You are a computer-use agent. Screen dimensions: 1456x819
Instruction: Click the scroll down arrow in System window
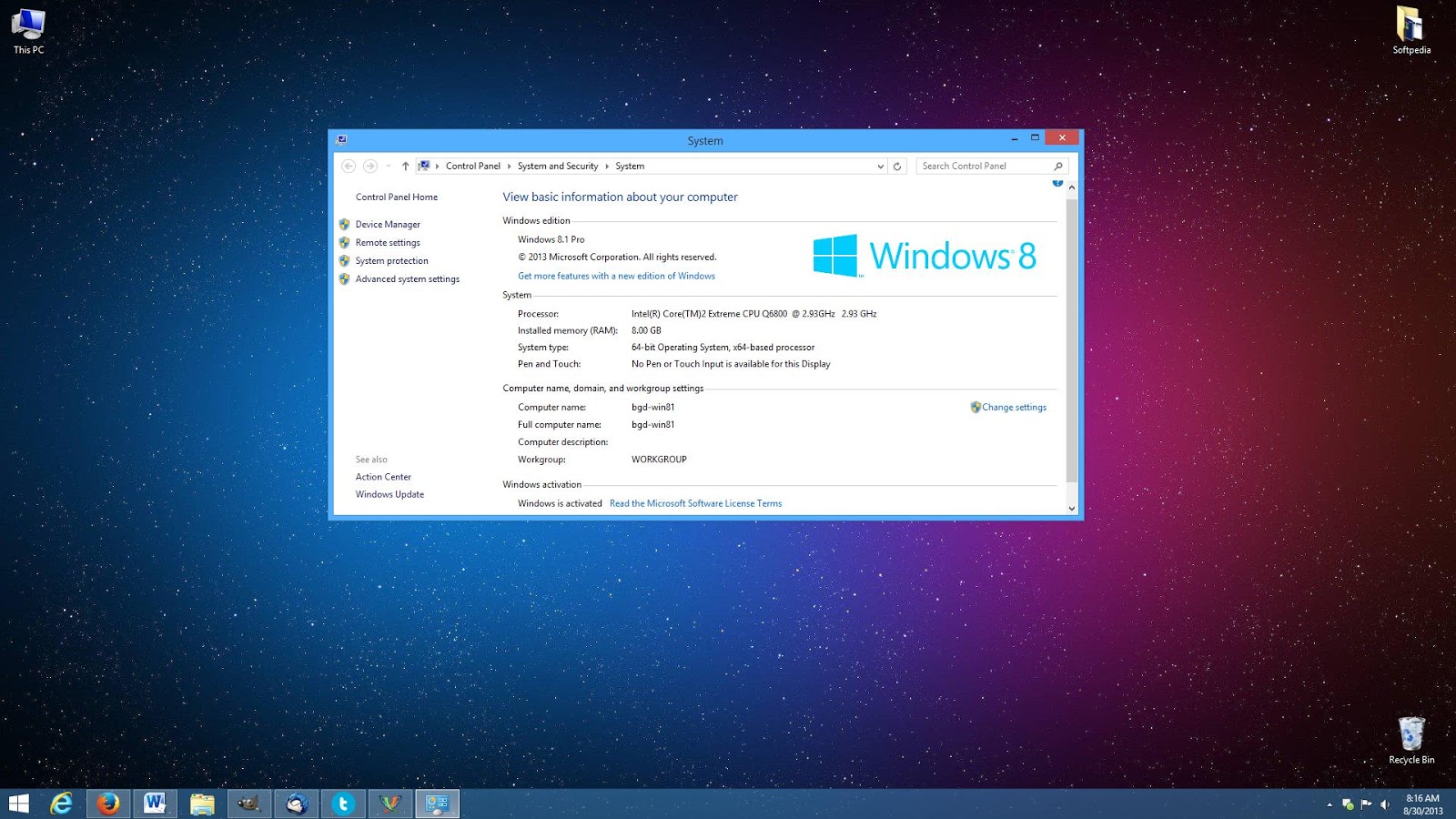(1072, 509)
